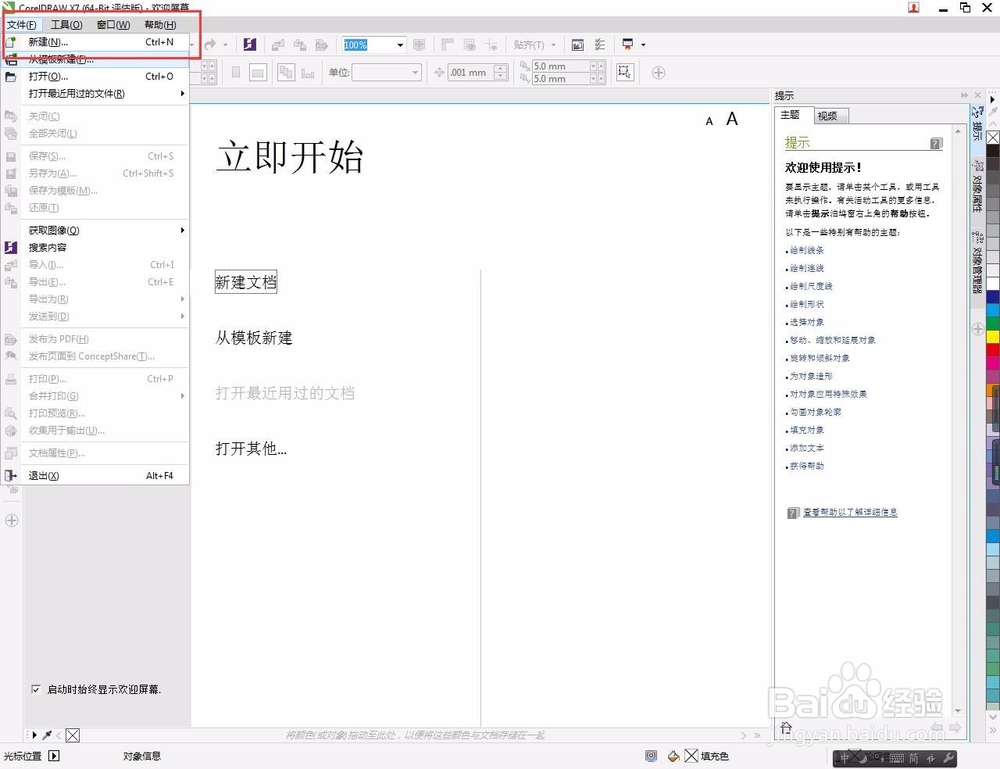Choose New from File menu
Viewport: 1000px width, 769px height.
pos(96,42)
